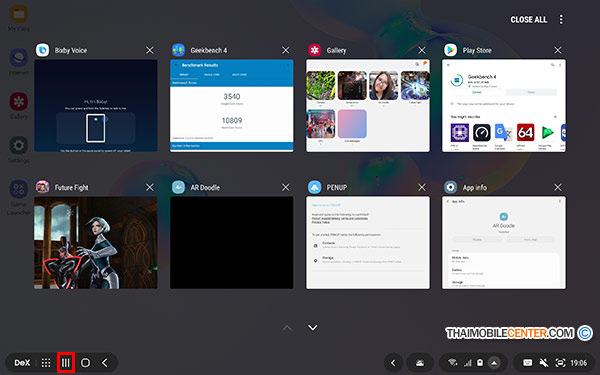
Task: Click the DeX button in taskbar
Action: click(22, 362)
